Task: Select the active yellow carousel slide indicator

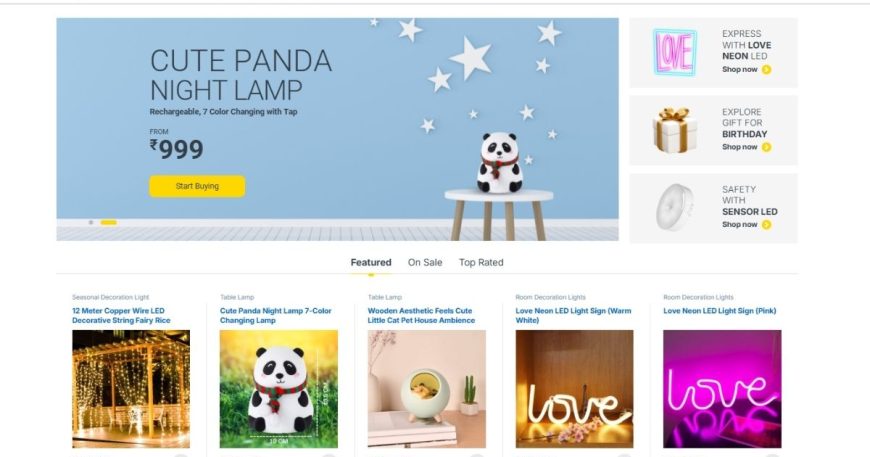Action: (109, 222)
